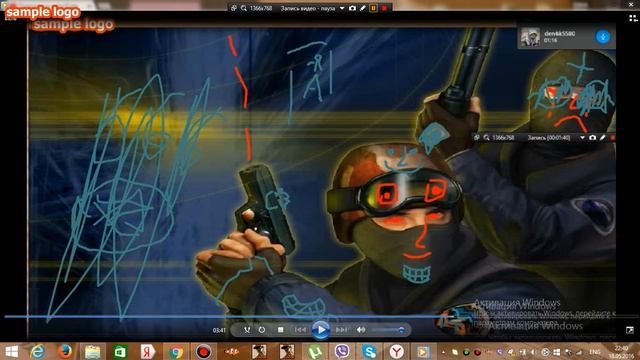Image resolution: width=640 pixels, height=360 pixels.
Task: Click the ENG language indicator in tray
Action: [x=595, y=352]
